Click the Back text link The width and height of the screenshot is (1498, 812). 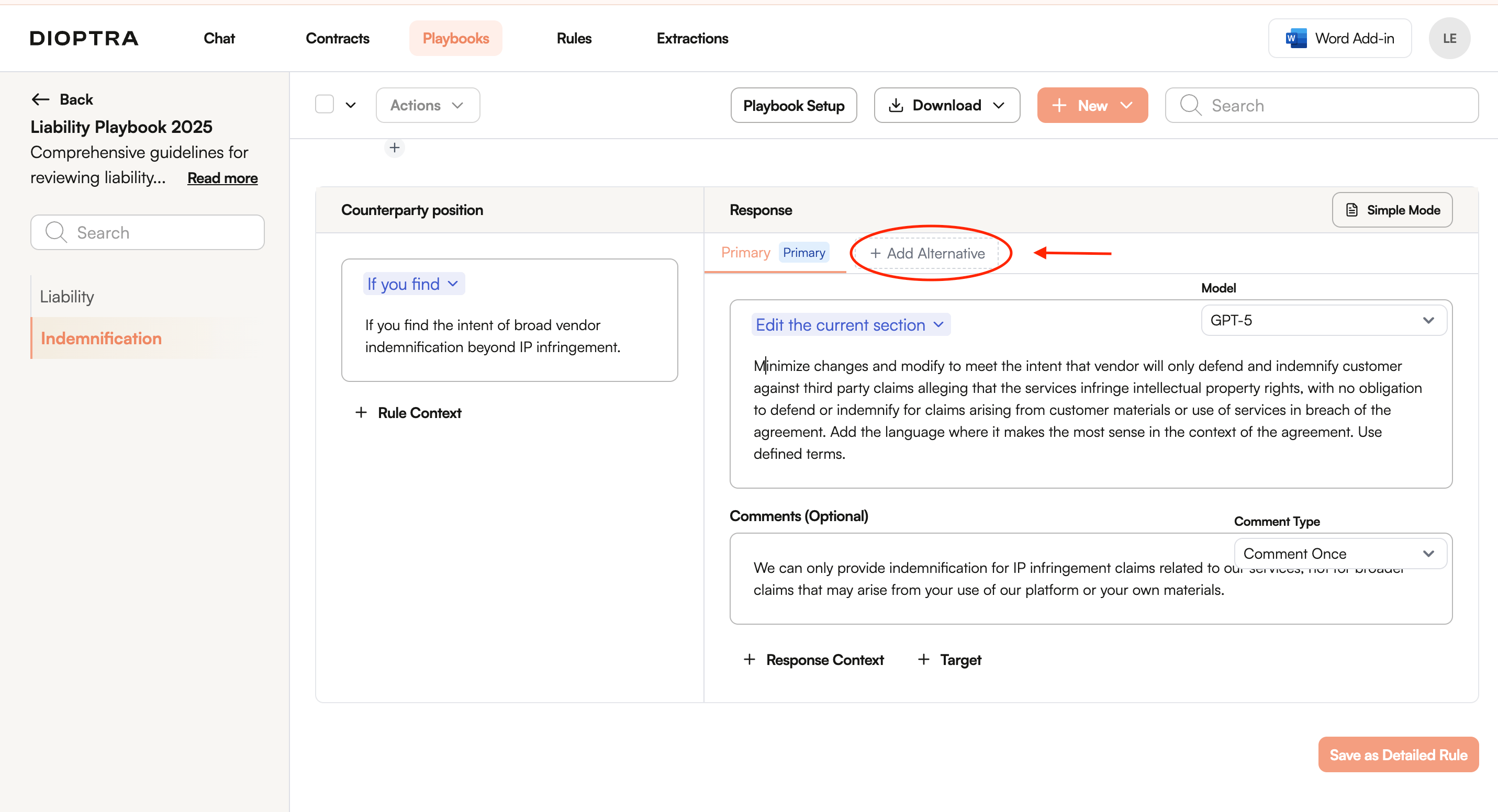tap(76, 99)
